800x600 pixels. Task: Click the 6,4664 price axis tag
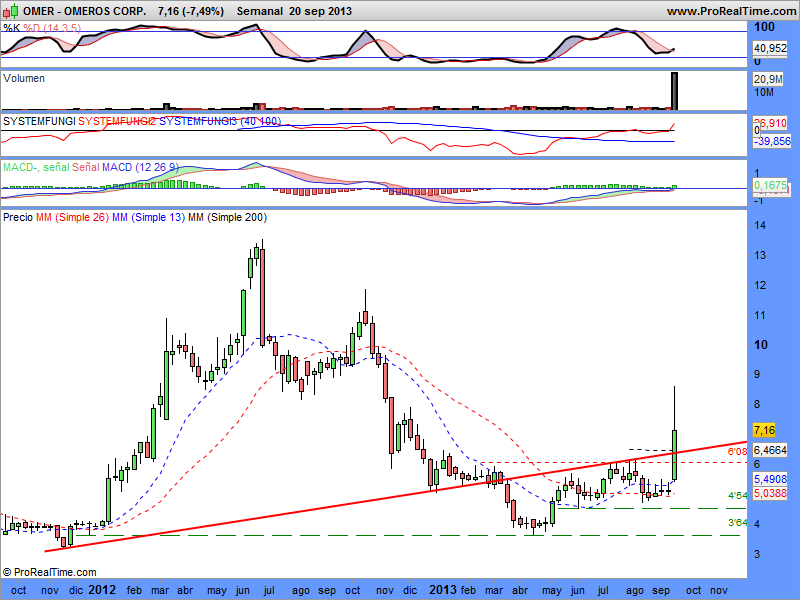tap(770, 450)
